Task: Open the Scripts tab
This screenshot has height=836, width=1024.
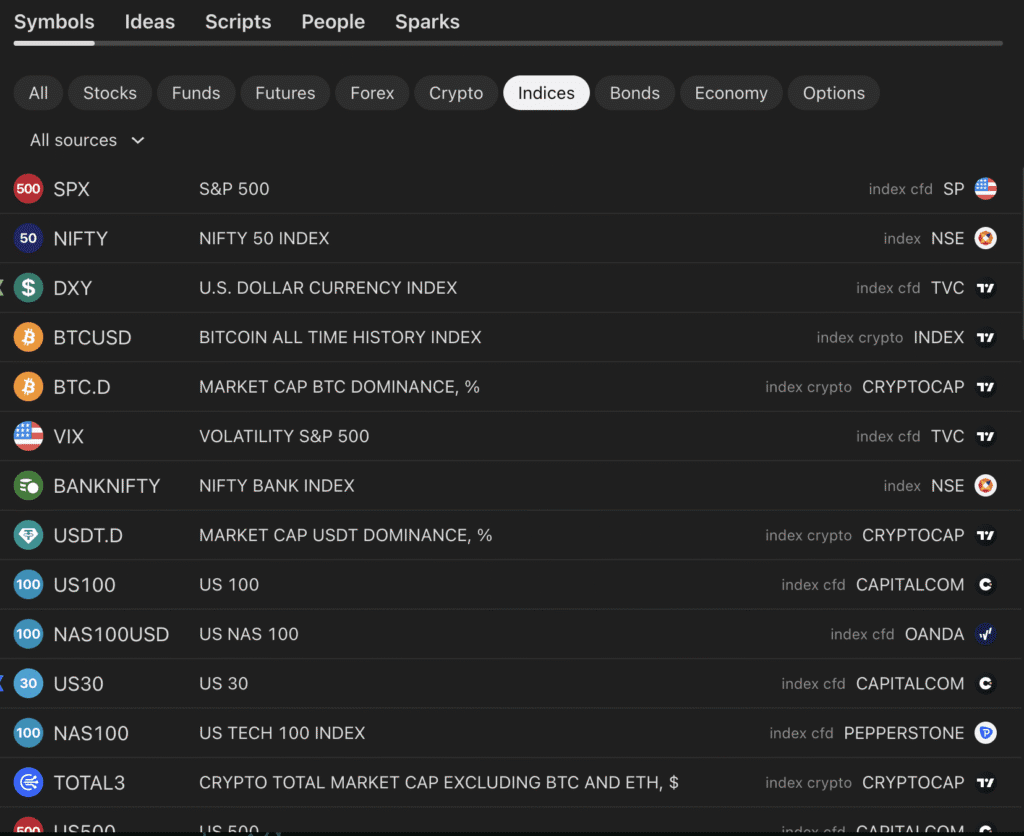Action: (238, 22)
